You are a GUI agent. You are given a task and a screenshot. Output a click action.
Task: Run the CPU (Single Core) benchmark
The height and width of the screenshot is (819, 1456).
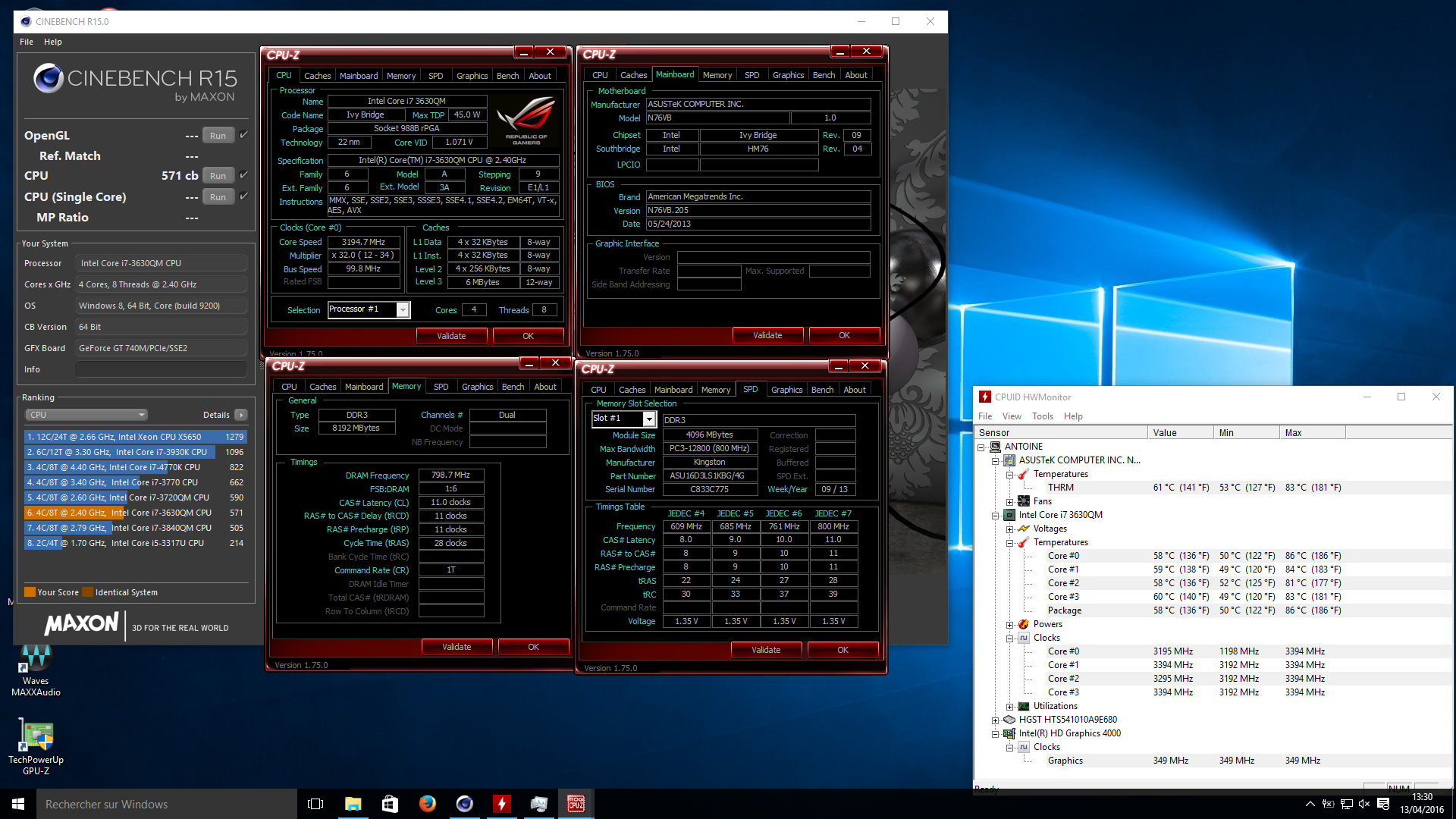pos(218,197)
